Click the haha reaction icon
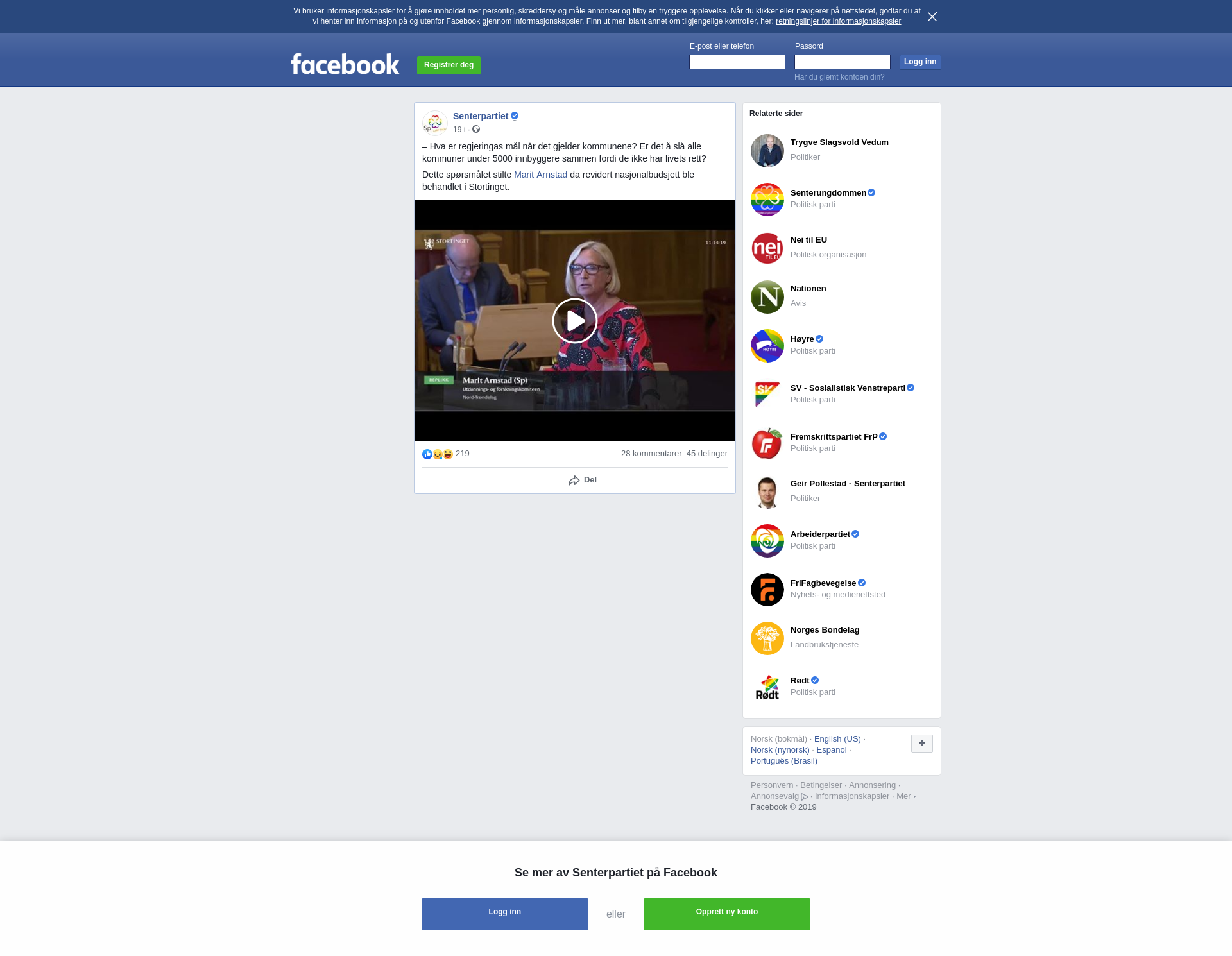This screenshot has width=1232, height=956. (x=448, y=454)
